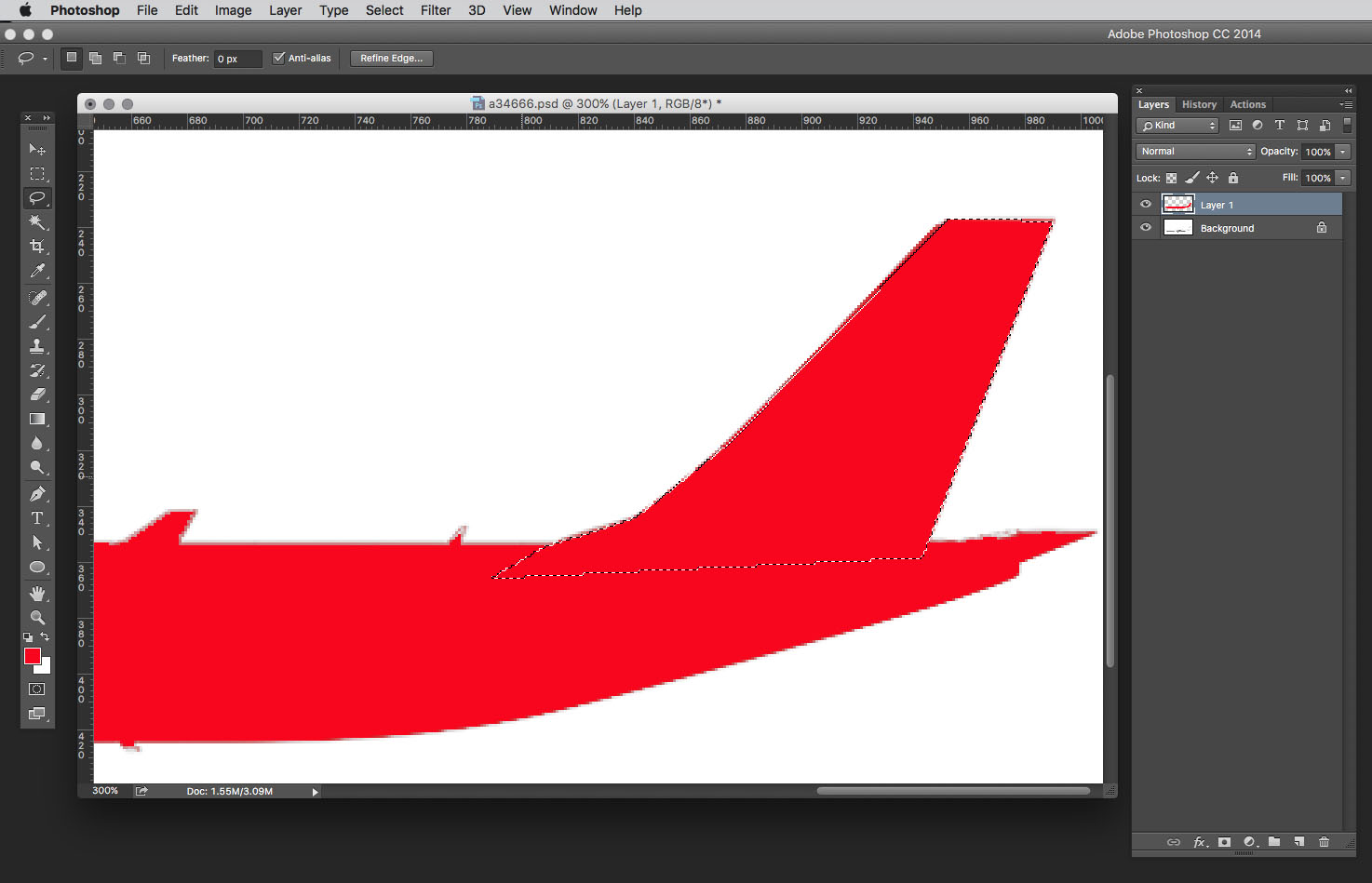Activate the Zoom tool
Viewport: 1372px width, 883px height.
[x=37, y=618]
